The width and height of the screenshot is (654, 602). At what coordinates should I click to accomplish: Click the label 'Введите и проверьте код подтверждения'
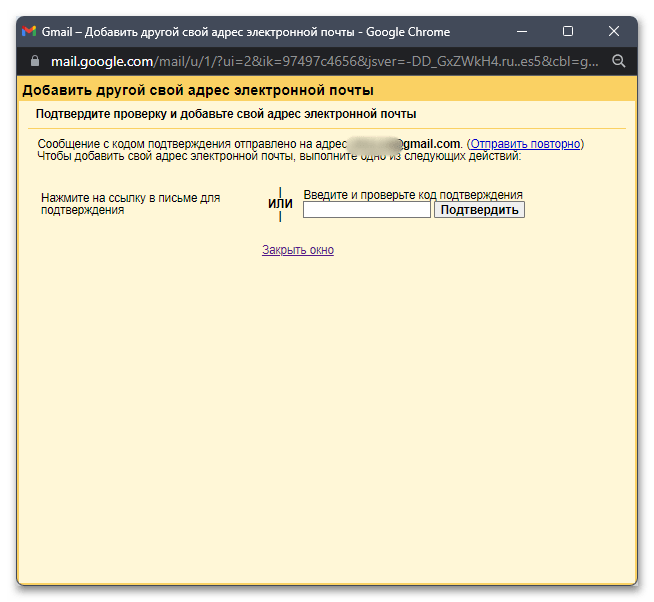tap(412, 194)
